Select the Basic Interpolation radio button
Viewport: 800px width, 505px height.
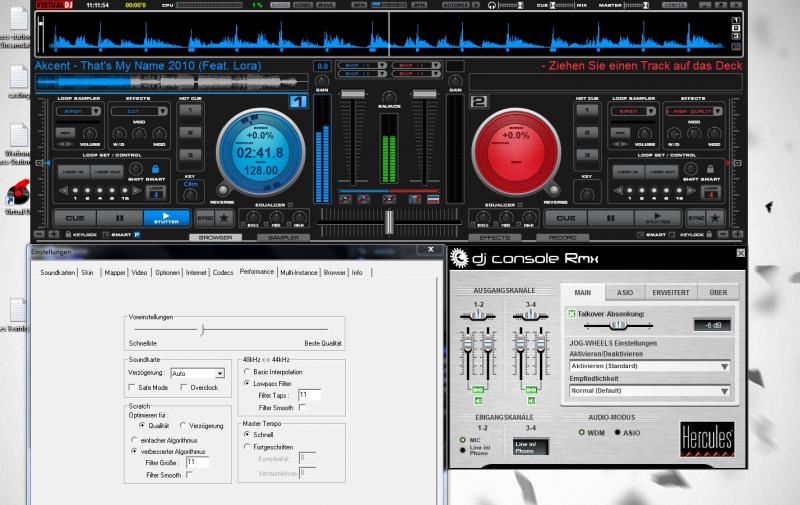tap(247, 372)
